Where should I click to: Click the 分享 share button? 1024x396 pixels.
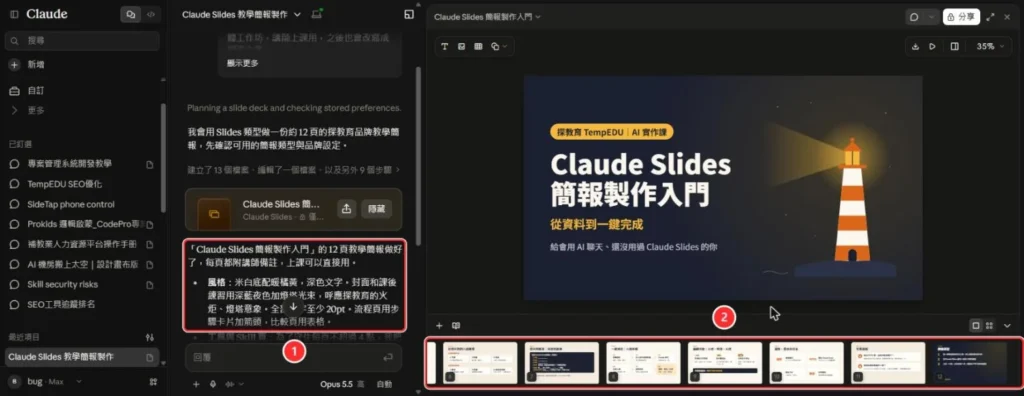961,17
